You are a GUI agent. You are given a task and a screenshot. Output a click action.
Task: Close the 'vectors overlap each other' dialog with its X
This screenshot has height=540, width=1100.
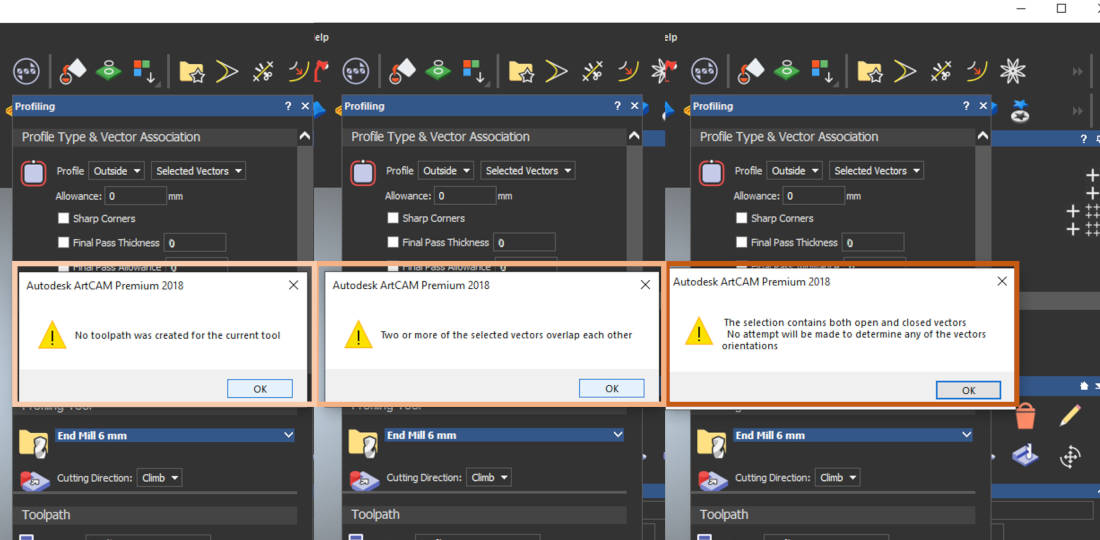[645, 285]
